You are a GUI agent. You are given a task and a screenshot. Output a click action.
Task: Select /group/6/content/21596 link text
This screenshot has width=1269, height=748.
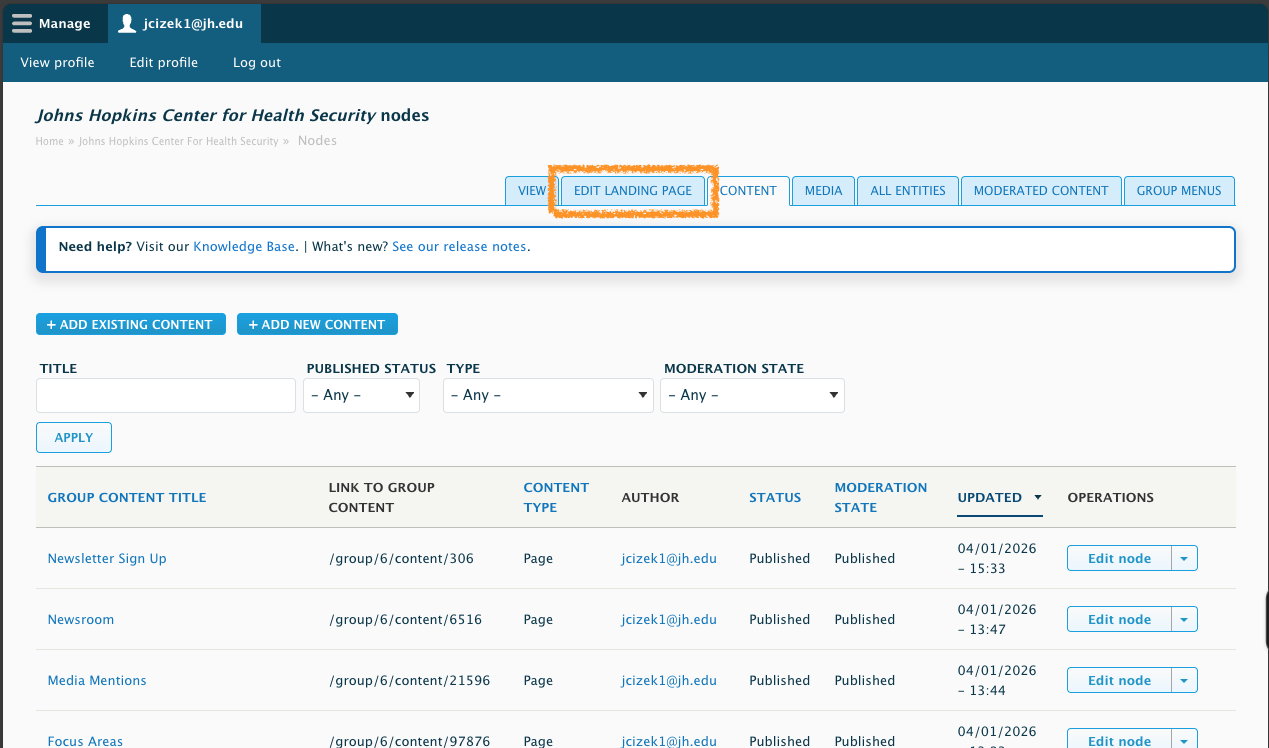click(x=409, y=680)
